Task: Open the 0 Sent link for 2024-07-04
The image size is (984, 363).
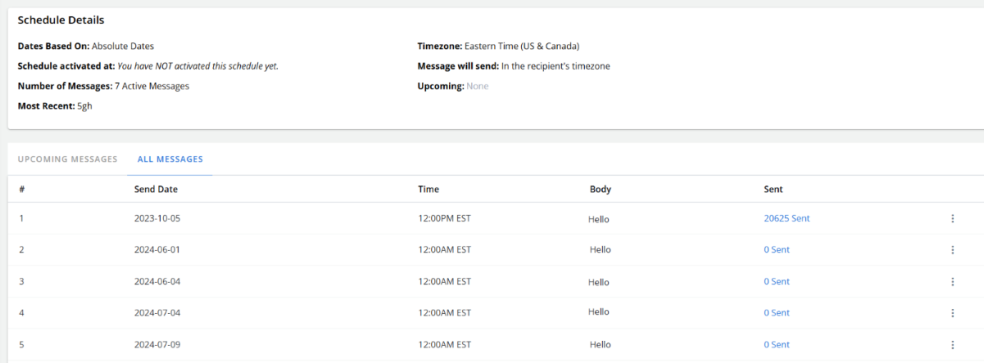Action: (776, 313)
